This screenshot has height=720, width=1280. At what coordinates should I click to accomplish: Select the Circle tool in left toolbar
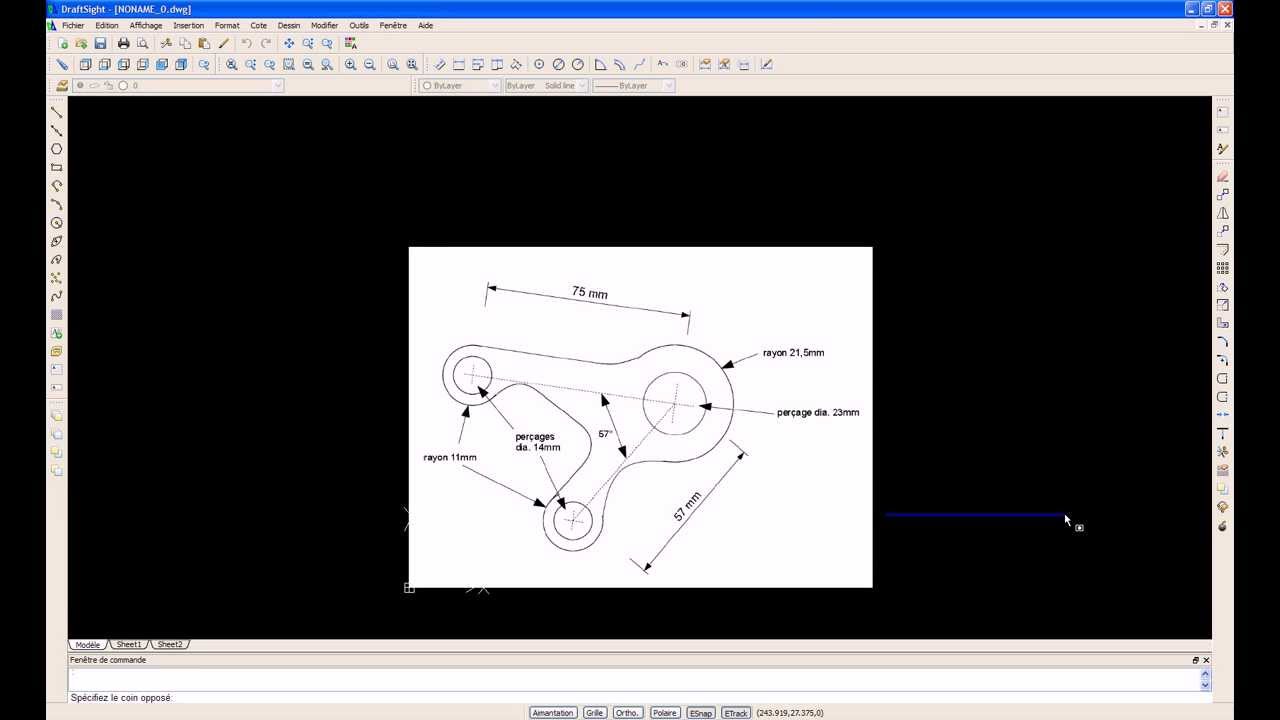pyautogui.click(x=57, y=223)
